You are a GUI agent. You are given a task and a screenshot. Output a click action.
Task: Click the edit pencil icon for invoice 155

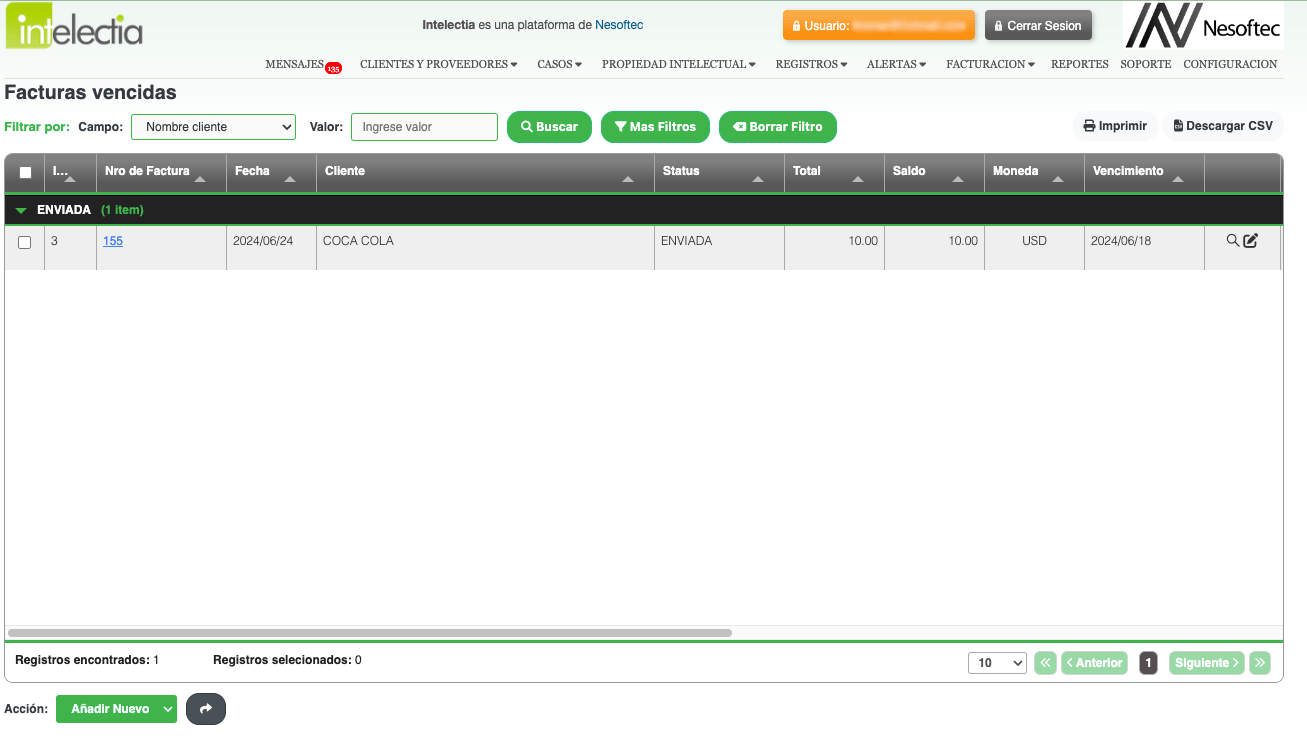pyautogui.click(x=1250, y=241)
